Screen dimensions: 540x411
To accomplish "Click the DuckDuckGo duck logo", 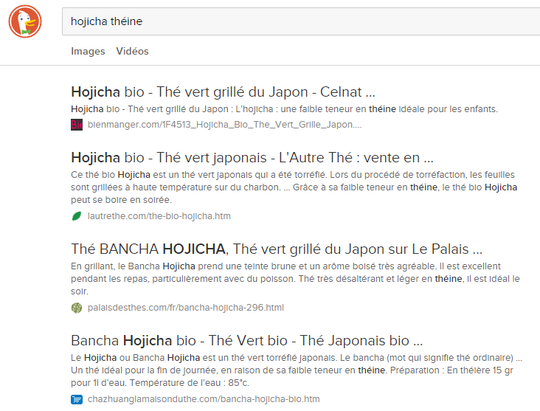I will pyautogui.click(x=25, y=21).
